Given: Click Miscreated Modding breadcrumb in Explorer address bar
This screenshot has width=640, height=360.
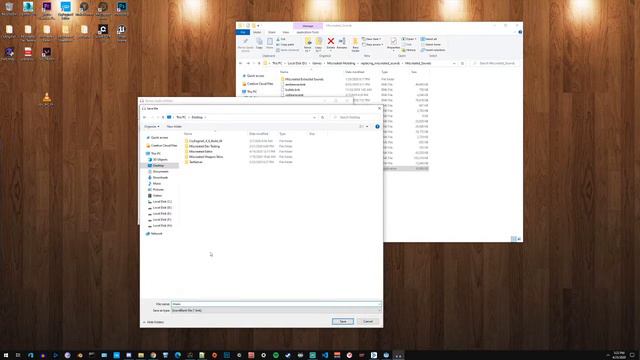Looking at the screenshot, I should pos(341,63).
